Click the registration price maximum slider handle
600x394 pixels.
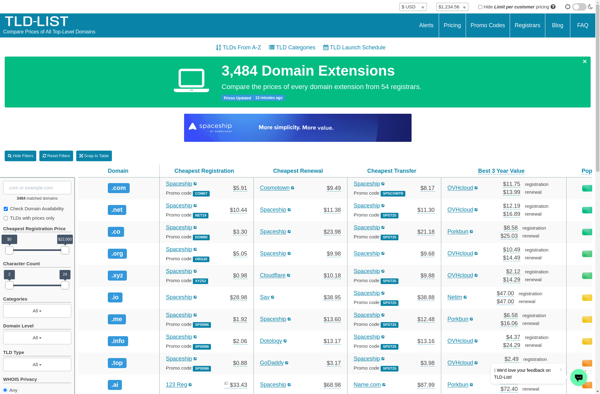65,250
